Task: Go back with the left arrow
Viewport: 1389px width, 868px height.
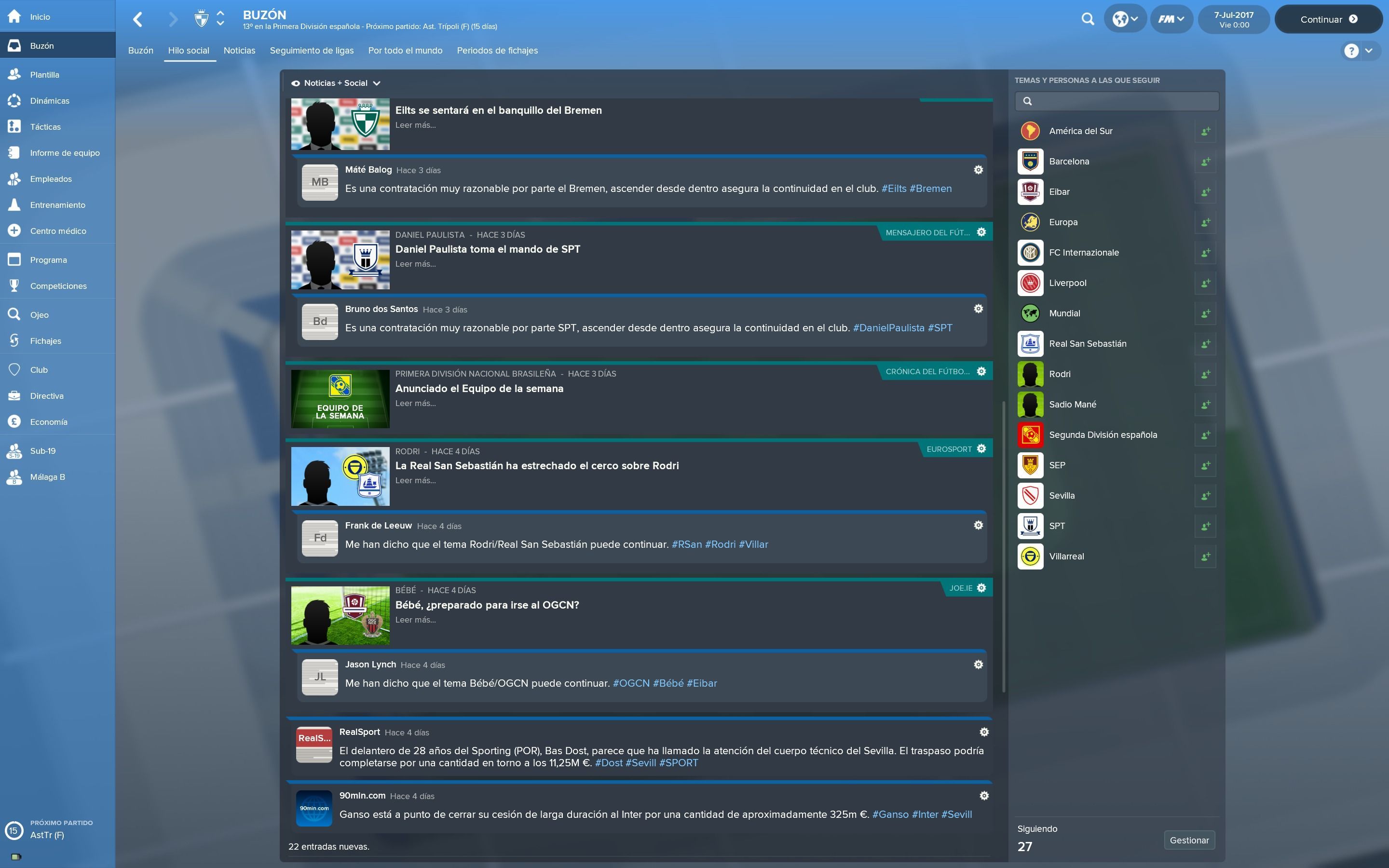Action: click(138, 19)
